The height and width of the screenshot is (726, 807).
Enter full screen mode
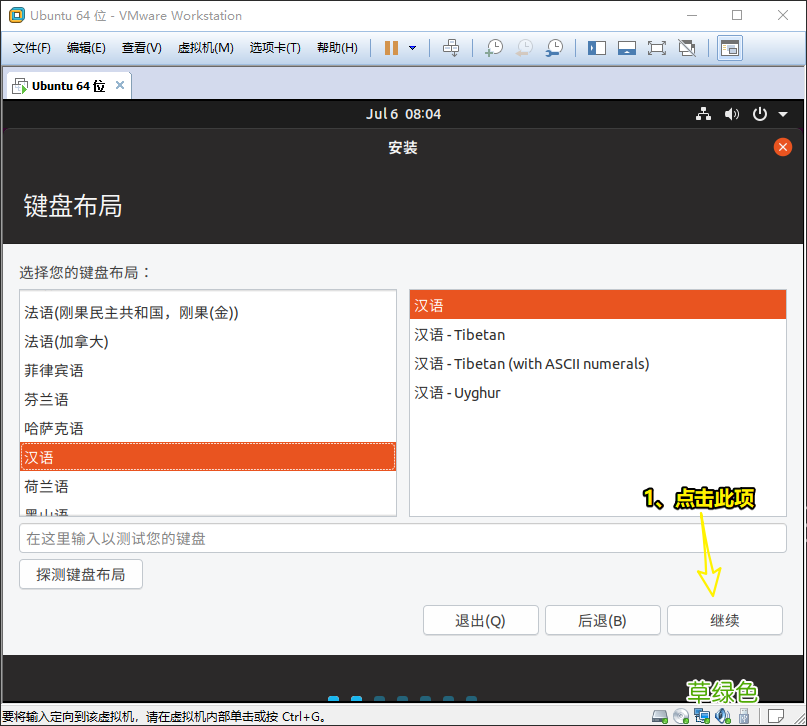tap(657, 48)
